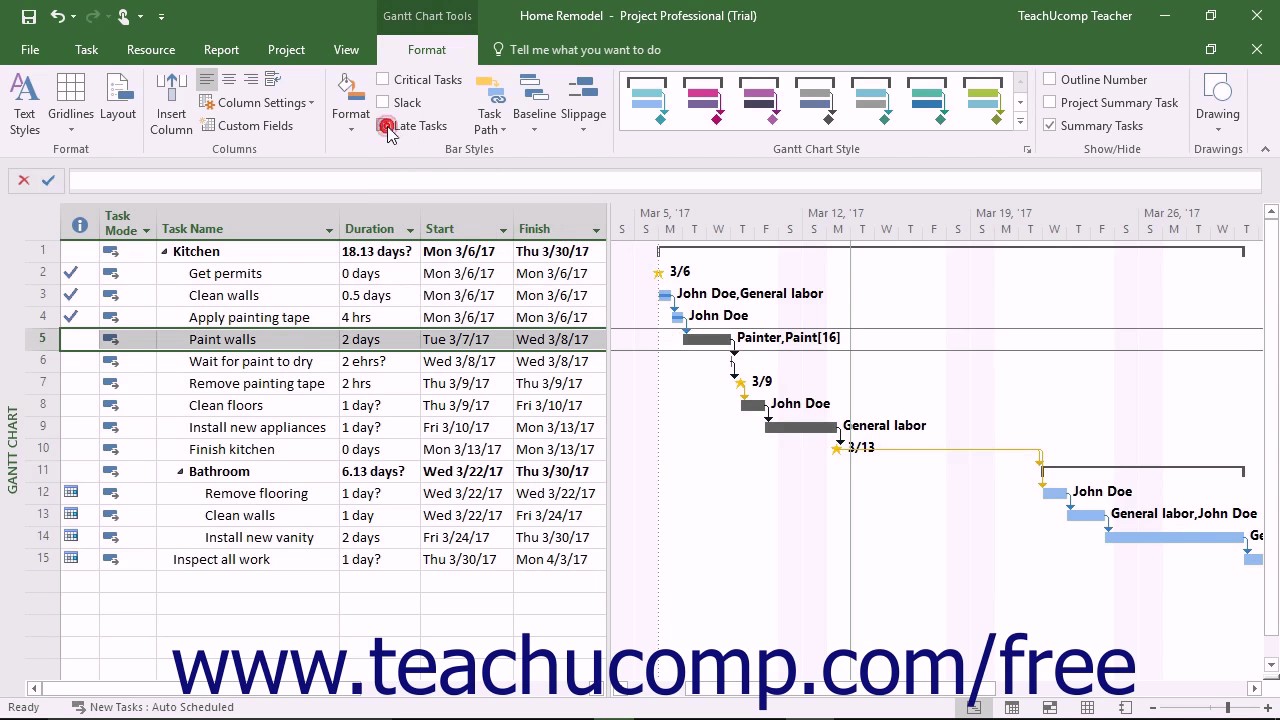Open the Baseline menu
Image resolution: width=1280 pixels, height=720 pixels.
(534, 105)
